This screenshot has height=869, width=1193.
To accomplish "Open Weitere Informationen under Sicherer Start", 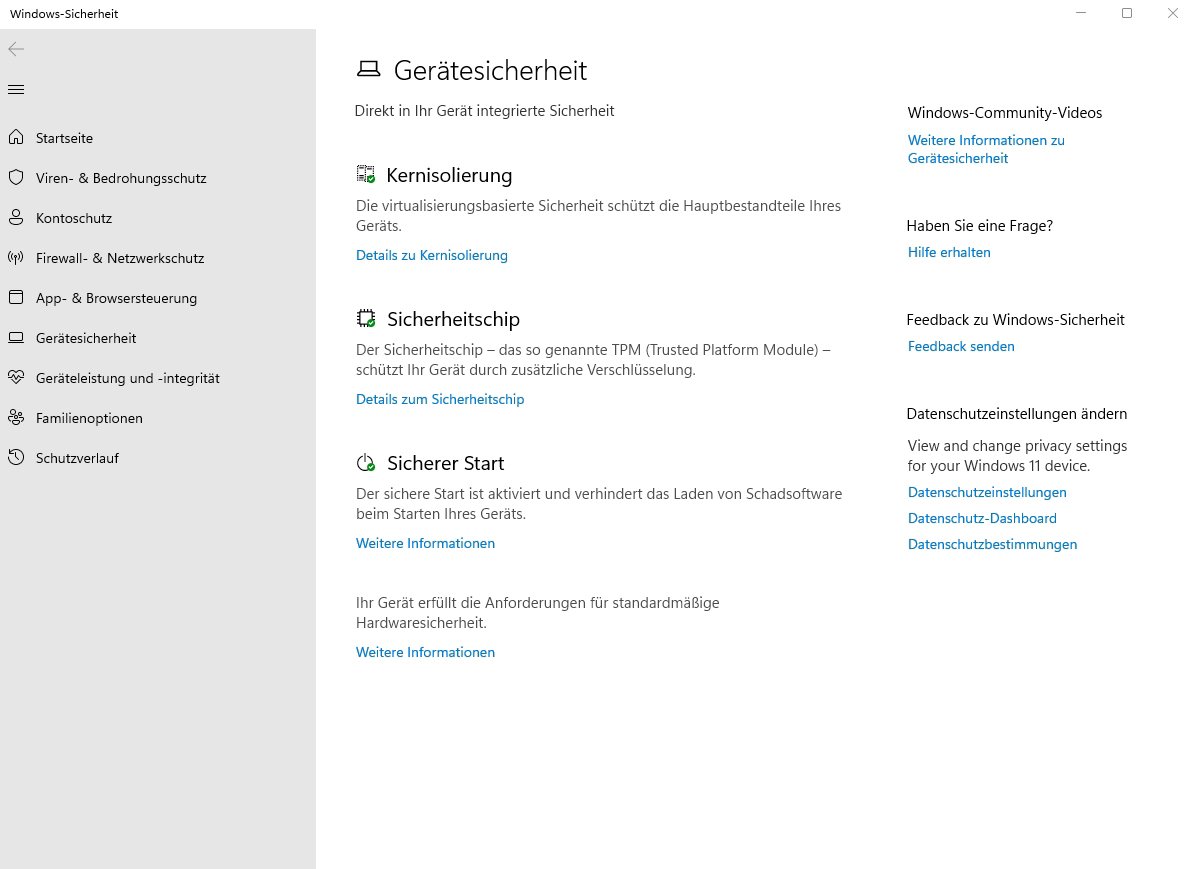I will coord(425,543).
